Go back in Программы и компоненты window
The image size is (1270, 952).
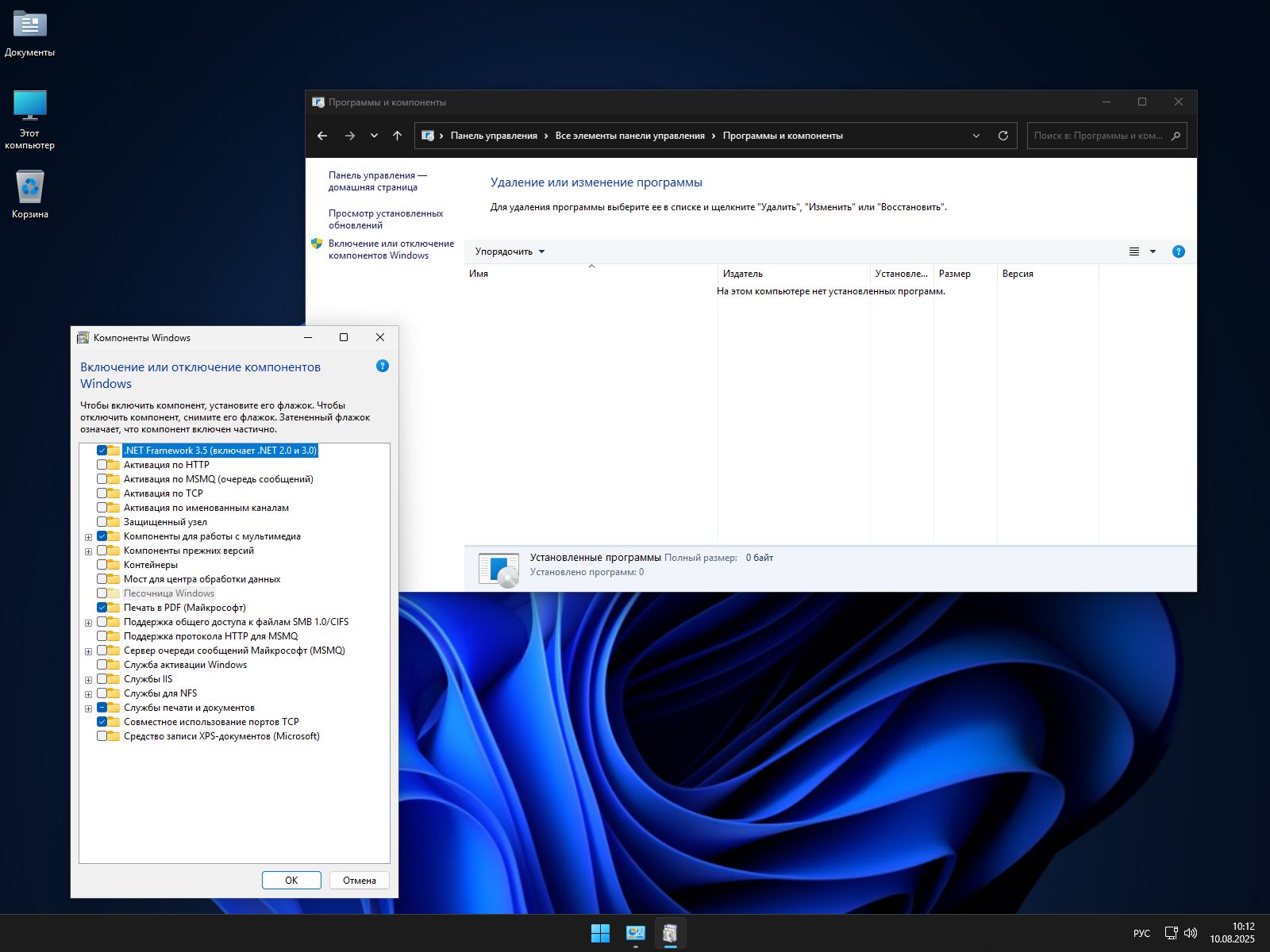pyautogui.click(x=322, y=136)
